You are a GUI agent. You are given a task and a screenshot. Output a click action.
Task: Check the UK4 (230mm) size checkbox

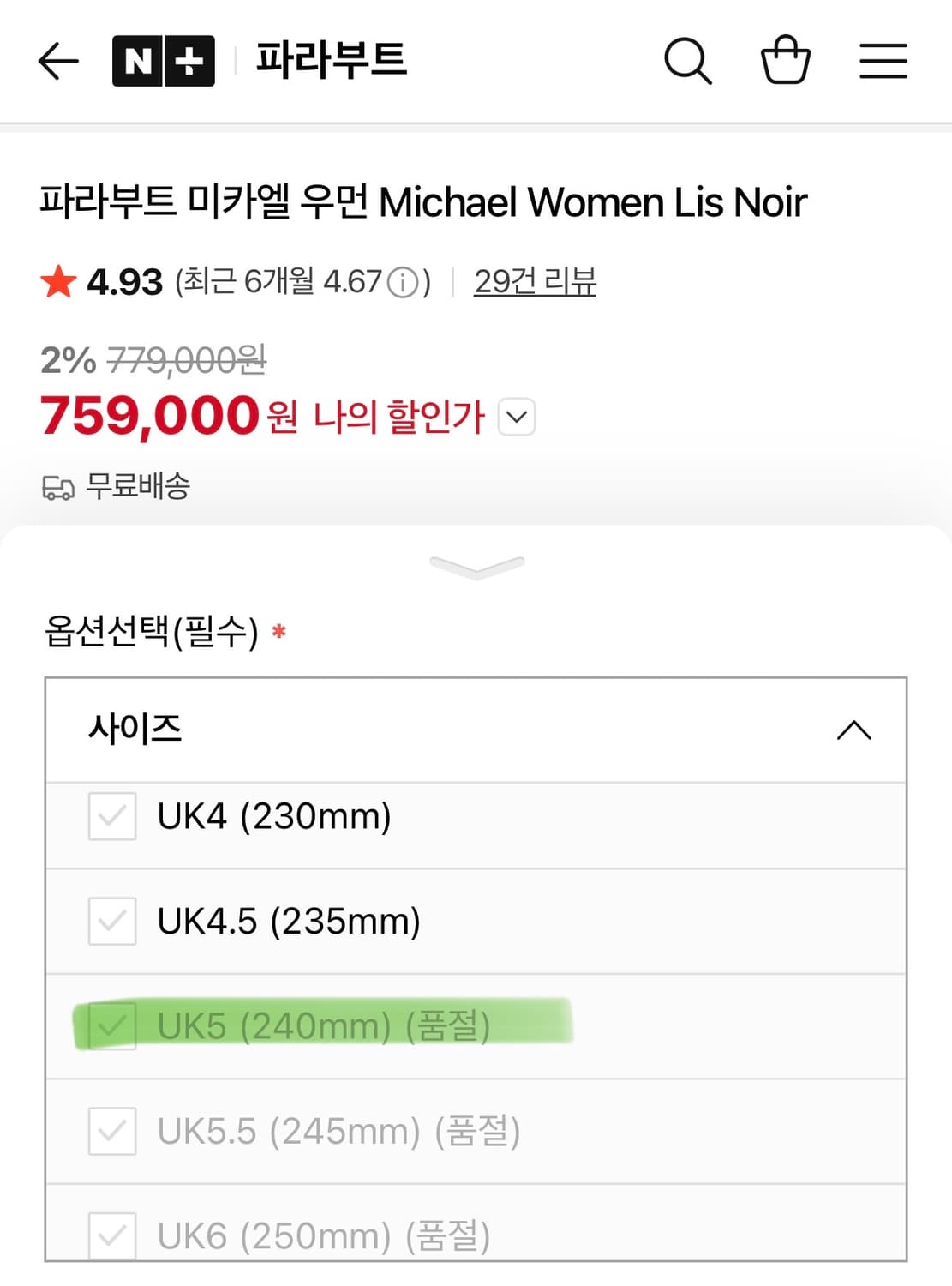pos(111,817)
